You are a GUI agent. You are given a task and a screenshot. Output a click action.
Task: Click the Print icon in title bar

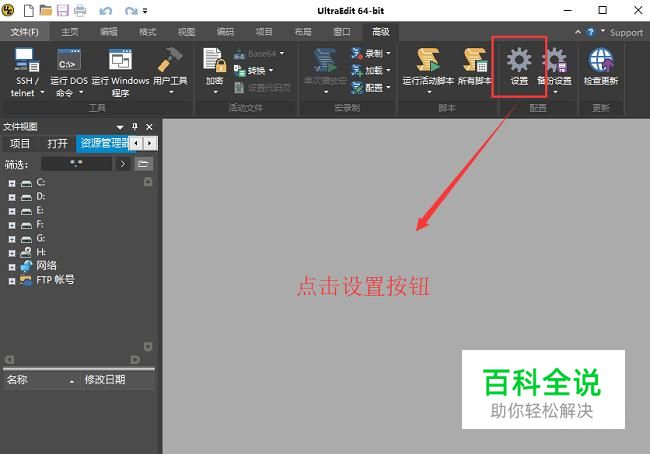coord(80,10)
